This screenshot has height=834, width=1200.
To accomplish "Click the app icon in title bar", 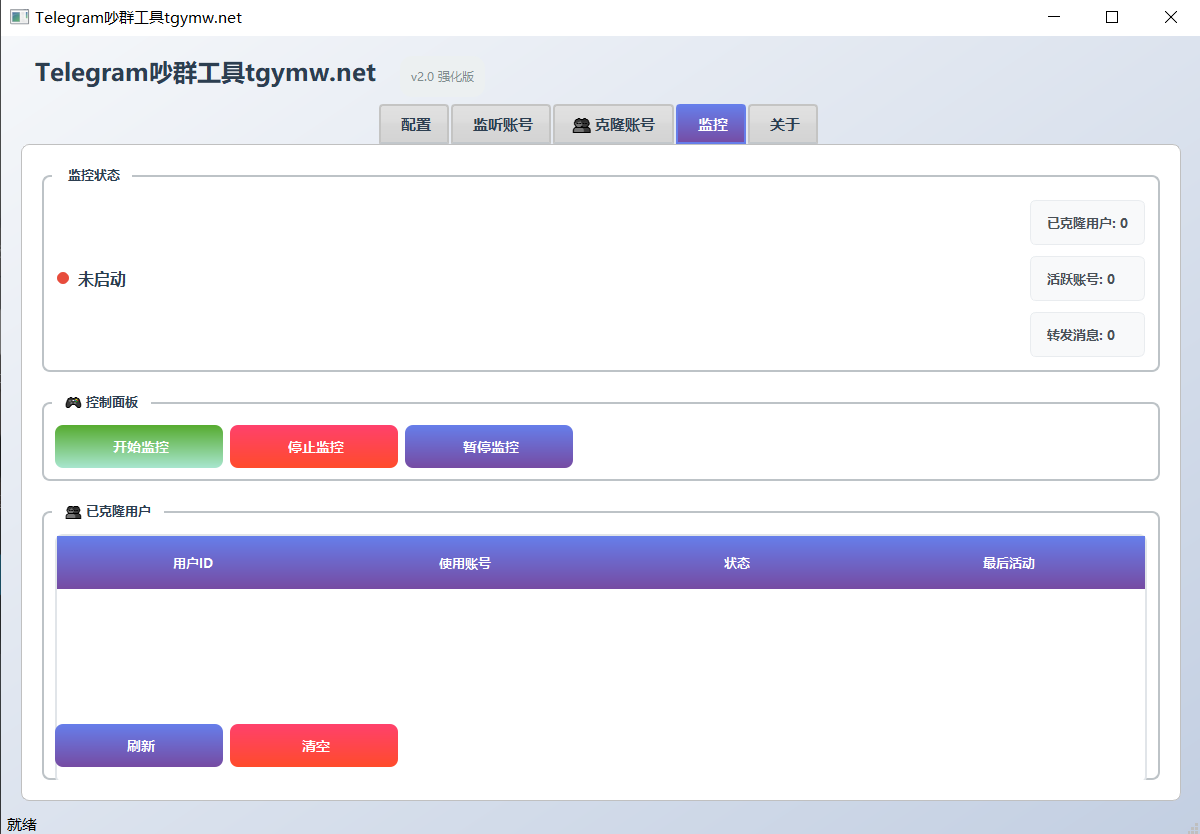I will coord(19,17).
